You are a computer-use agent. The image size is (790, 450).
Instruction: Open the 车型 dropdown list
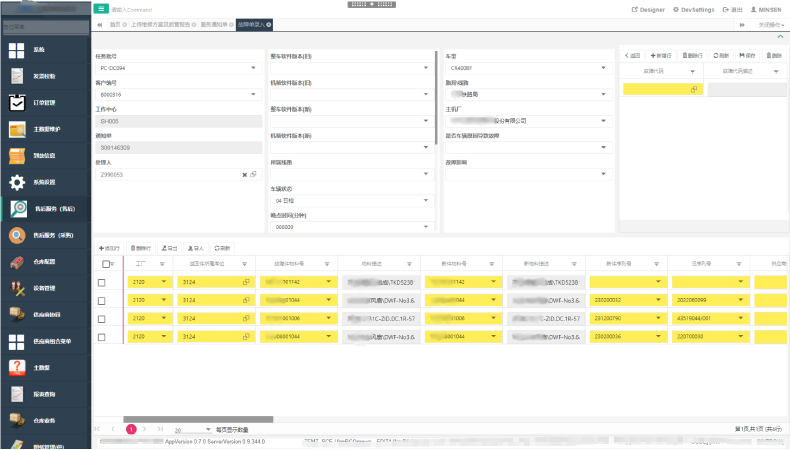pyautogui.click(x=604, y=68)
